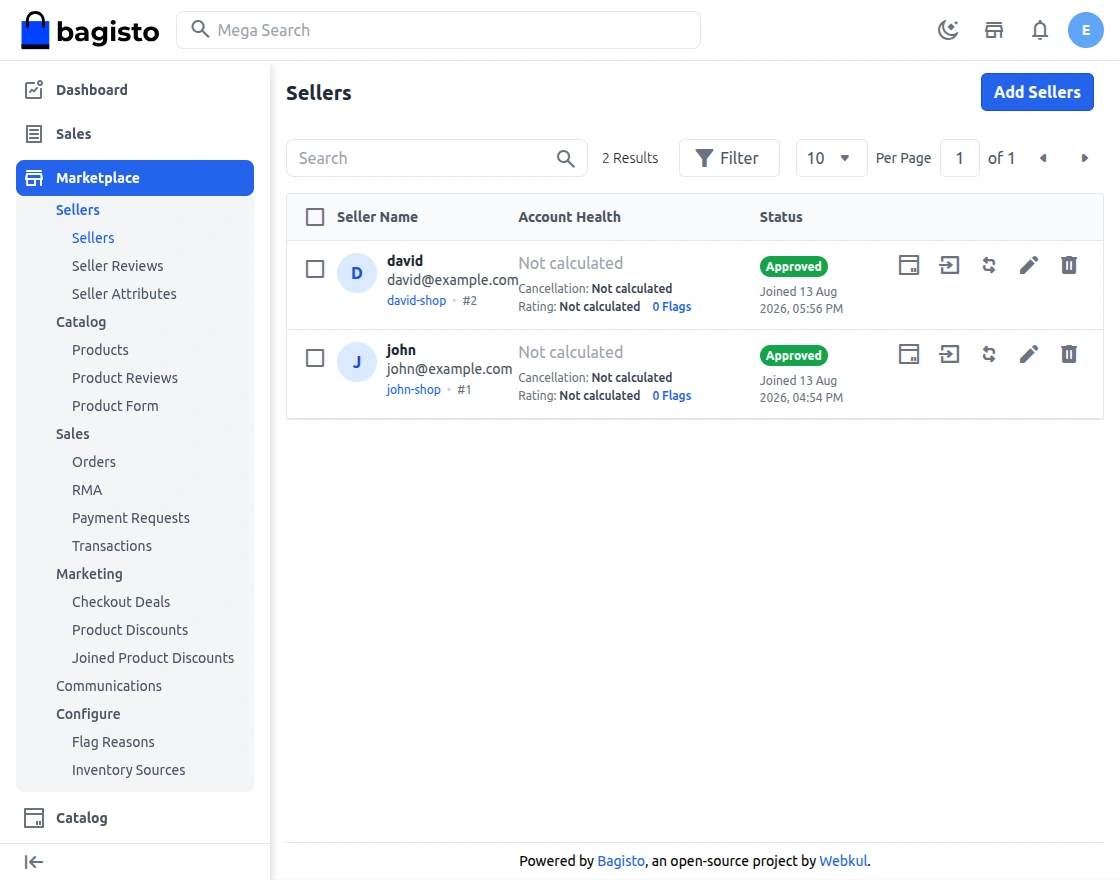Delete seller david
Screen dimensions: 1120x880
1069,265
